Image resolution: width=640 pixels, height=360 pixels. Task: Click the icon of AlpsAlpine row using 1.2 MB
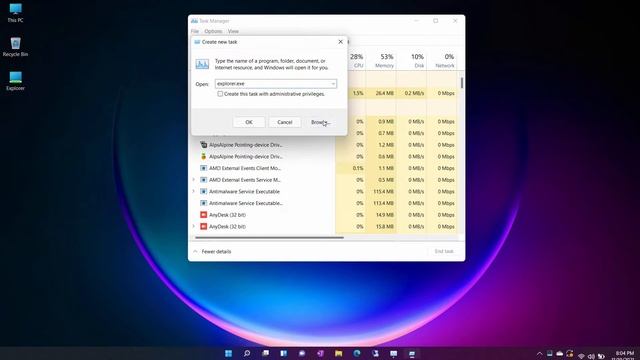(x=203, y=145)
